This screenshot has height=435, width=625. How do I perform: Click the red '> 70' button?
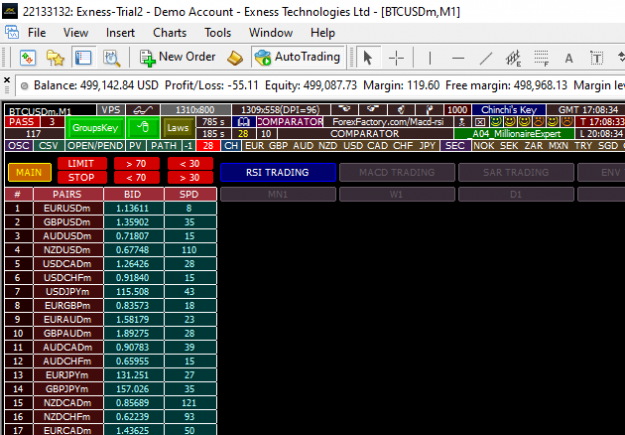[136, 163]
